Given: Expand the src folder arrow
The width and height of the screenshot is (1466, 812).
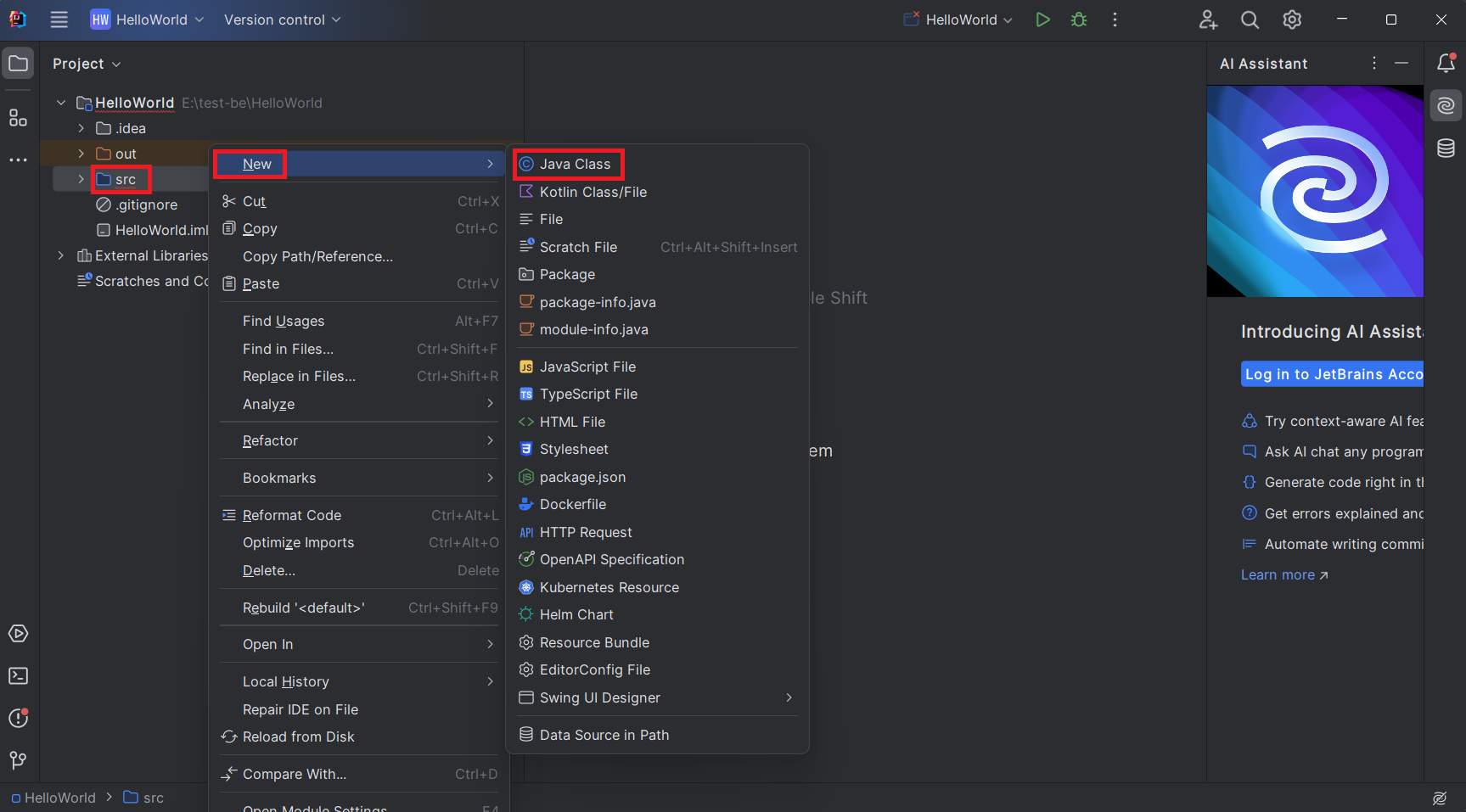Looking at the screenshot, I should coord(81,179).
